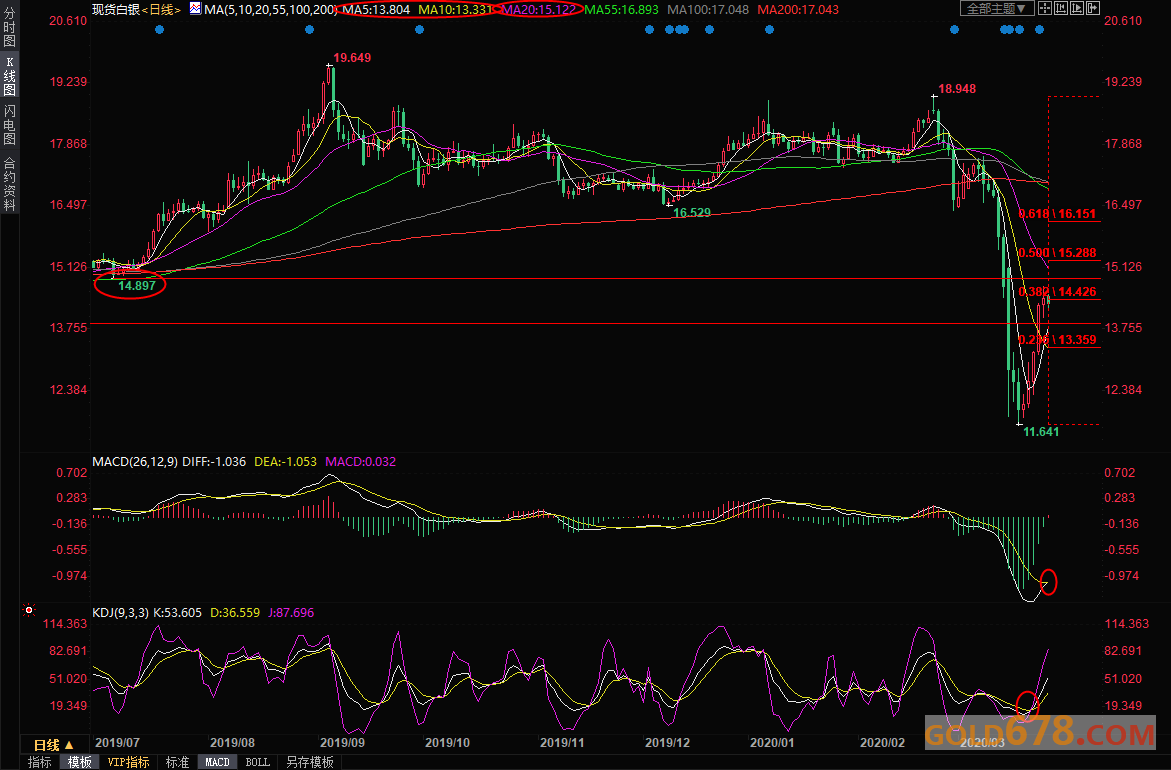Screen dimensions: 1171x770
Task: Click the 14.426 Fibonacci level label
Action: [1077, 292]
